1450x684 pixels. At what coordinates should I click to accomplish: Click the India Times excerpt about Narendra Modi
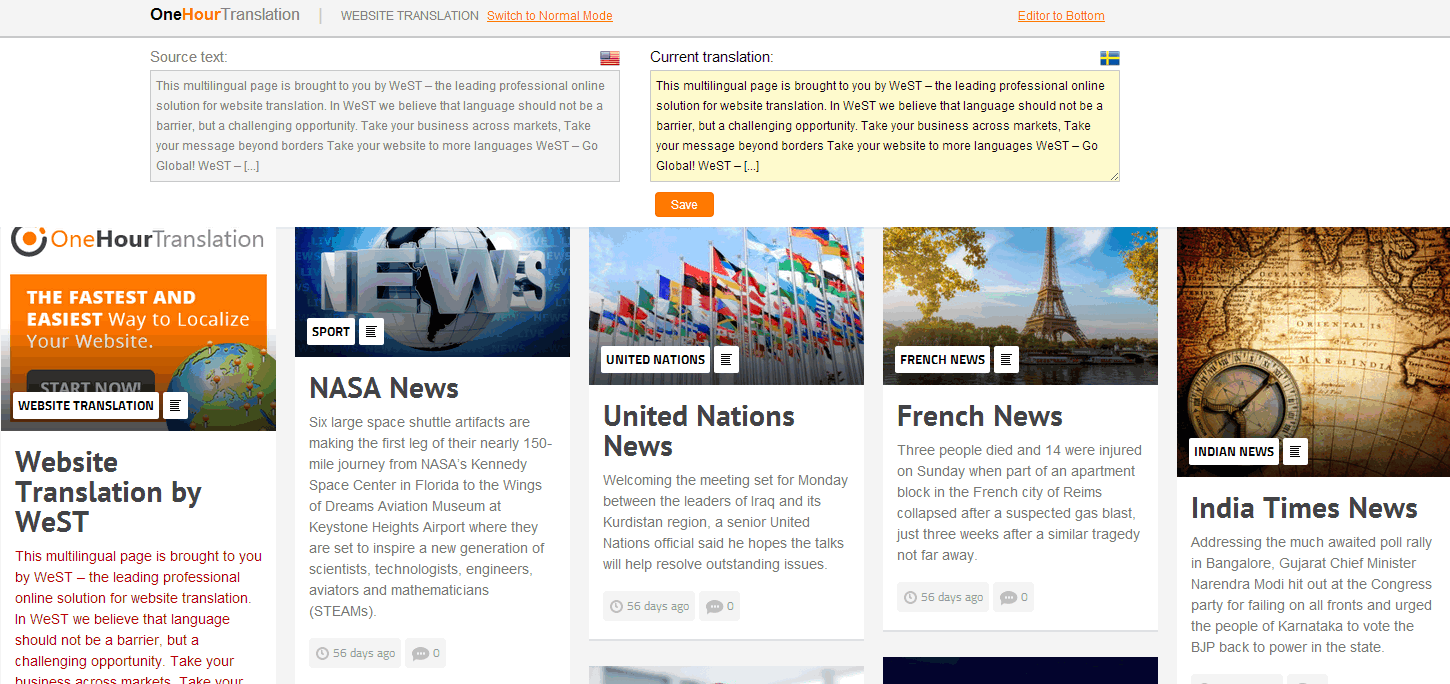1311,595
